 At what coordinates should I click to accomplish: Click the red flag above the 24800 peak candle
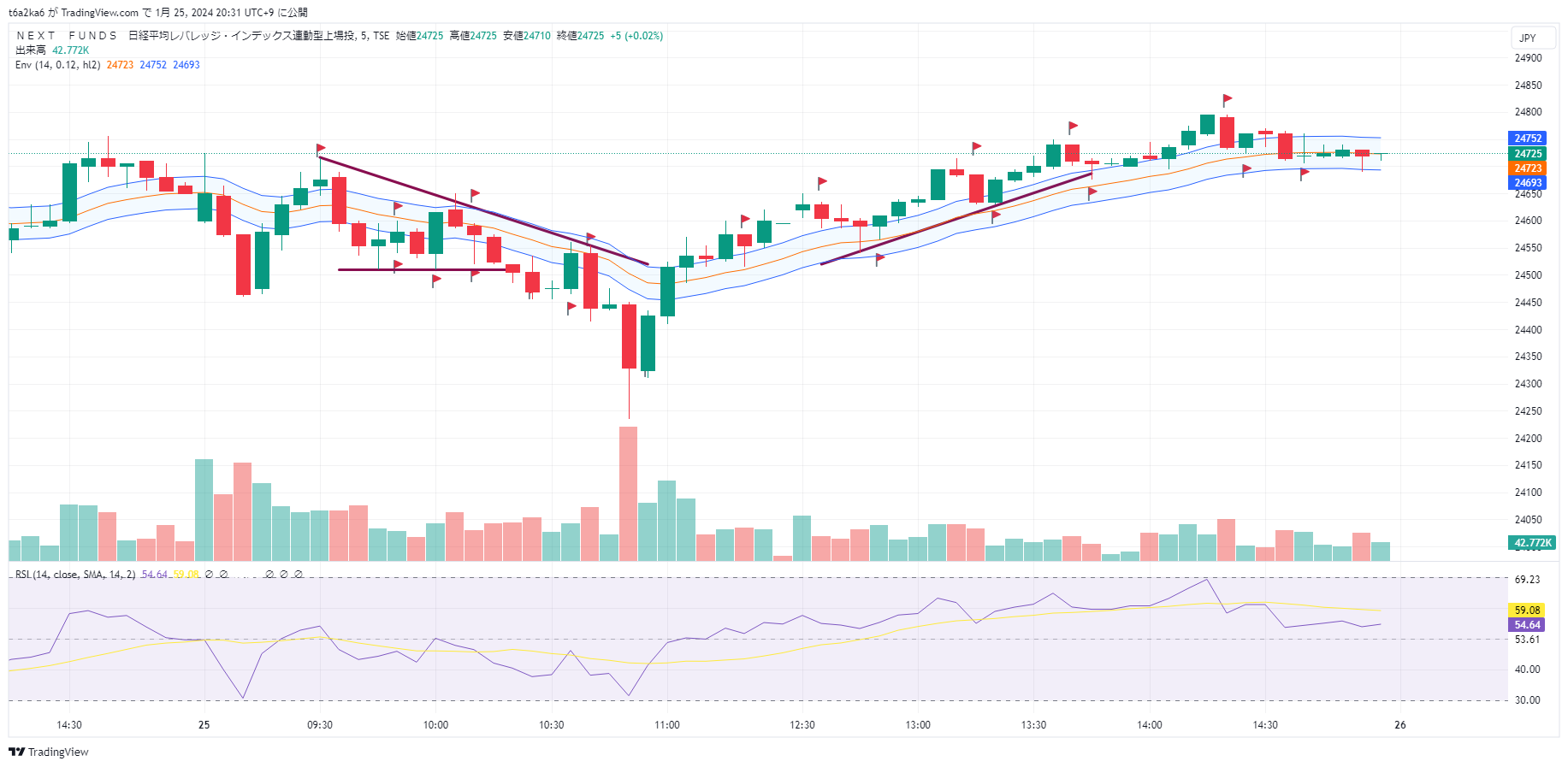click(x=1227, y=99)
